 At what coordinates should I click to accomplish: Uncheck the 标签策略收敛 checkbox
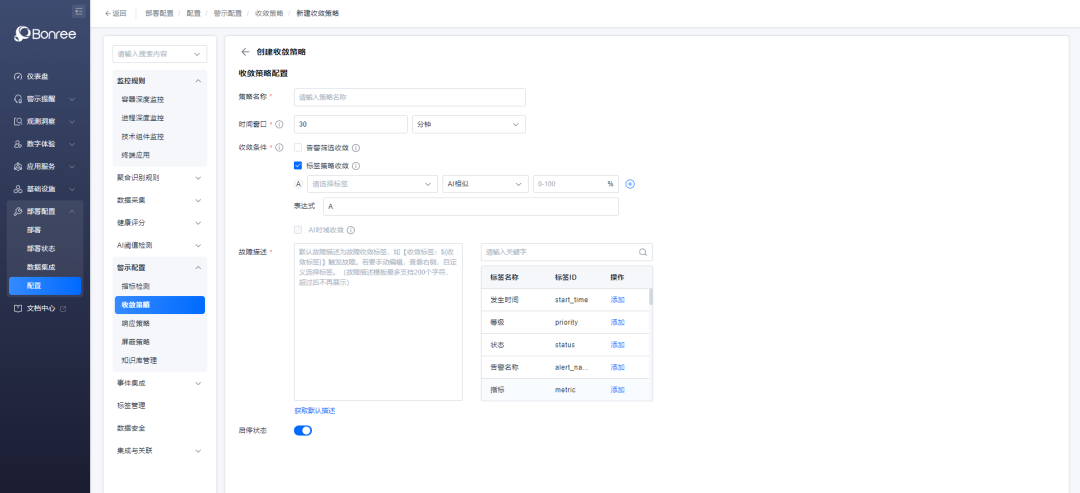tap(298, 166)
